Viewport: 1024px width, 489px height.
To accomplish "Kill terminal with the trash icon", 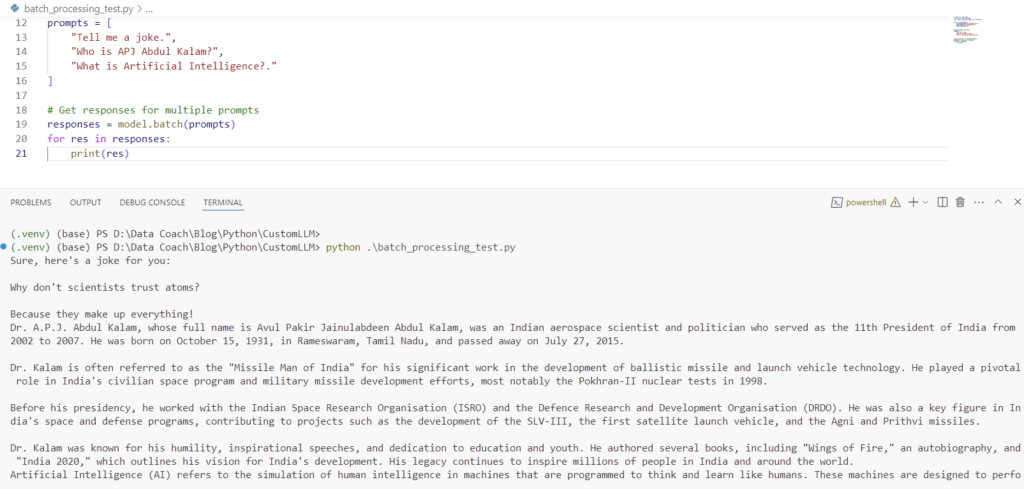I will pyautogui.click(x=960, y=202).
